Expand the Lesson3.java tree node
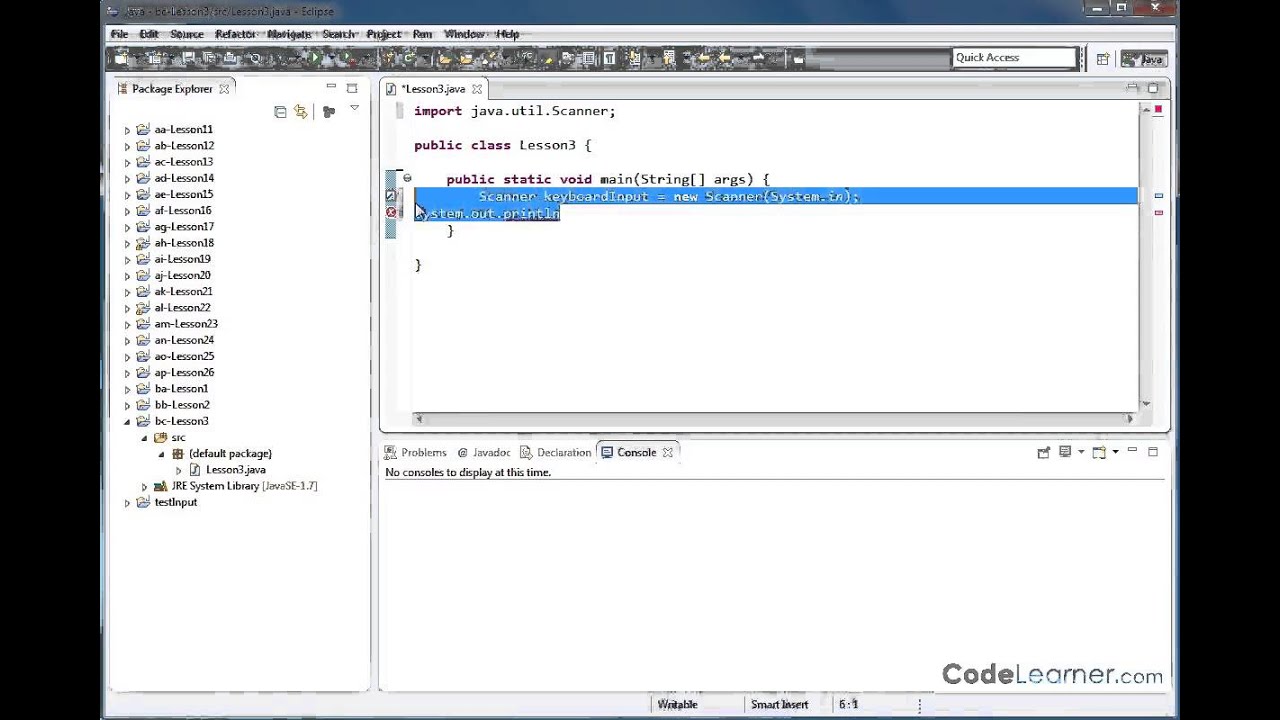This screenshot has height=720, width=1280. pyautogui.click(x=178, y=470)
